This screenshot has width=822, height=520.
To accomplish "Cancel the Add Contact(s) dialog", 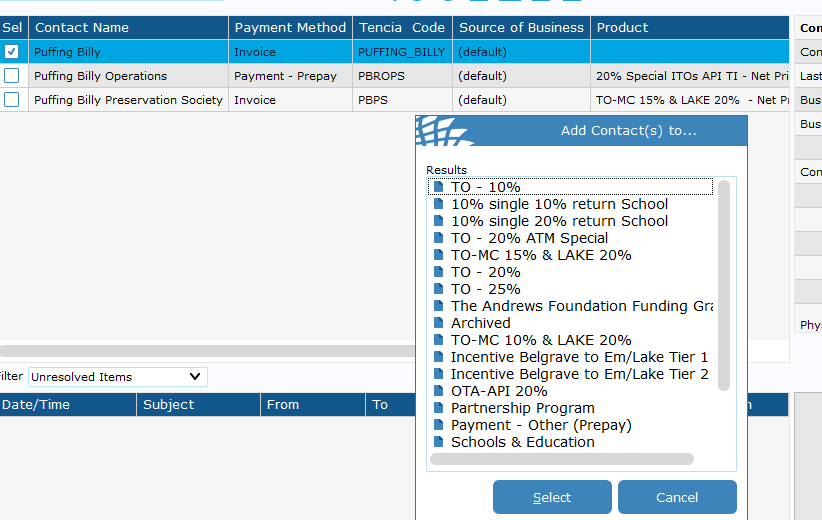I will tap(677, 497).
